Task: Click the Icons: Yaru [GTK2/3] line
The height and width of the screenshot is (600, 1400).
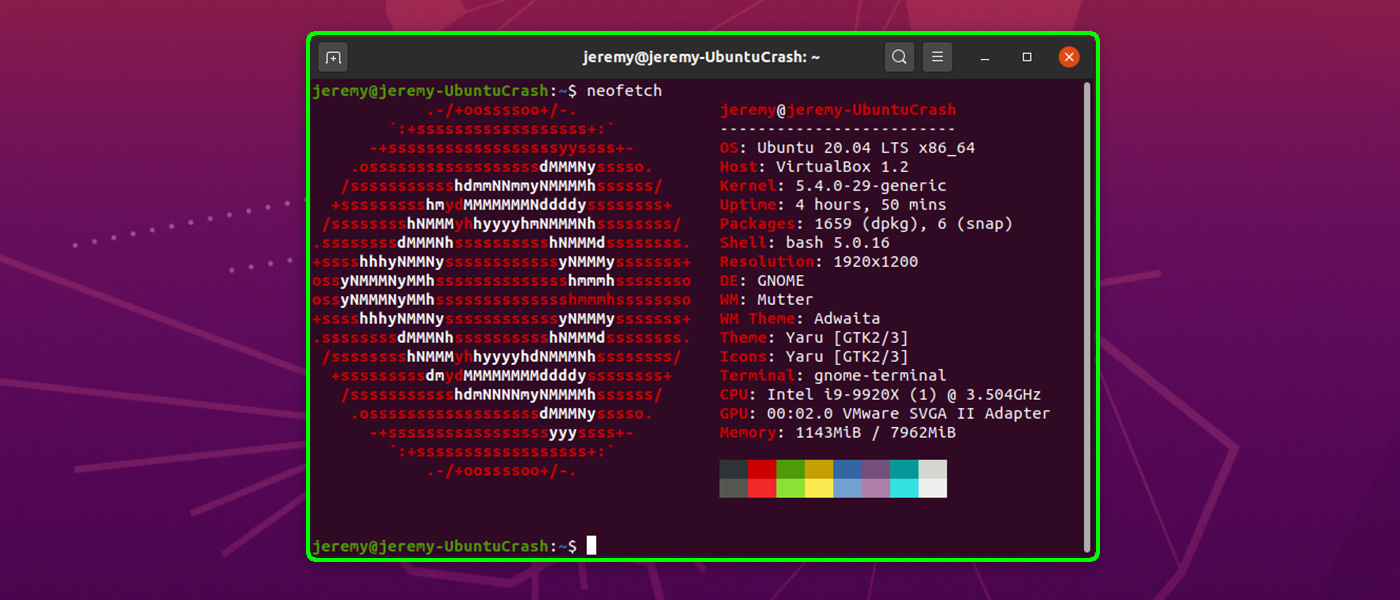Action: point(814,357)
